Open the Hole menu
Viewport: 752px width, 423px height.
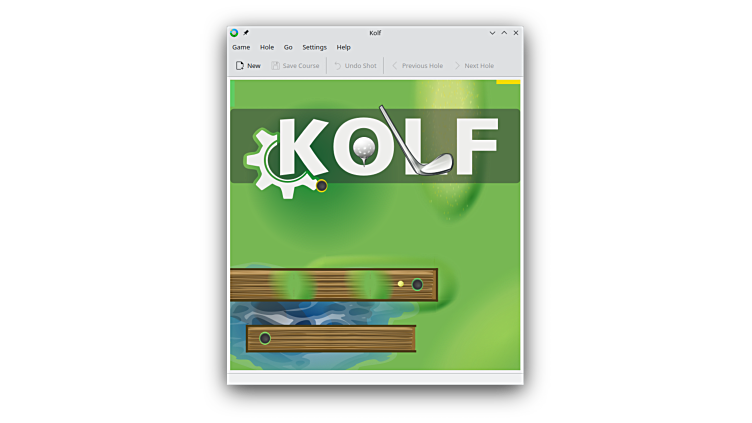coord(267,47)
